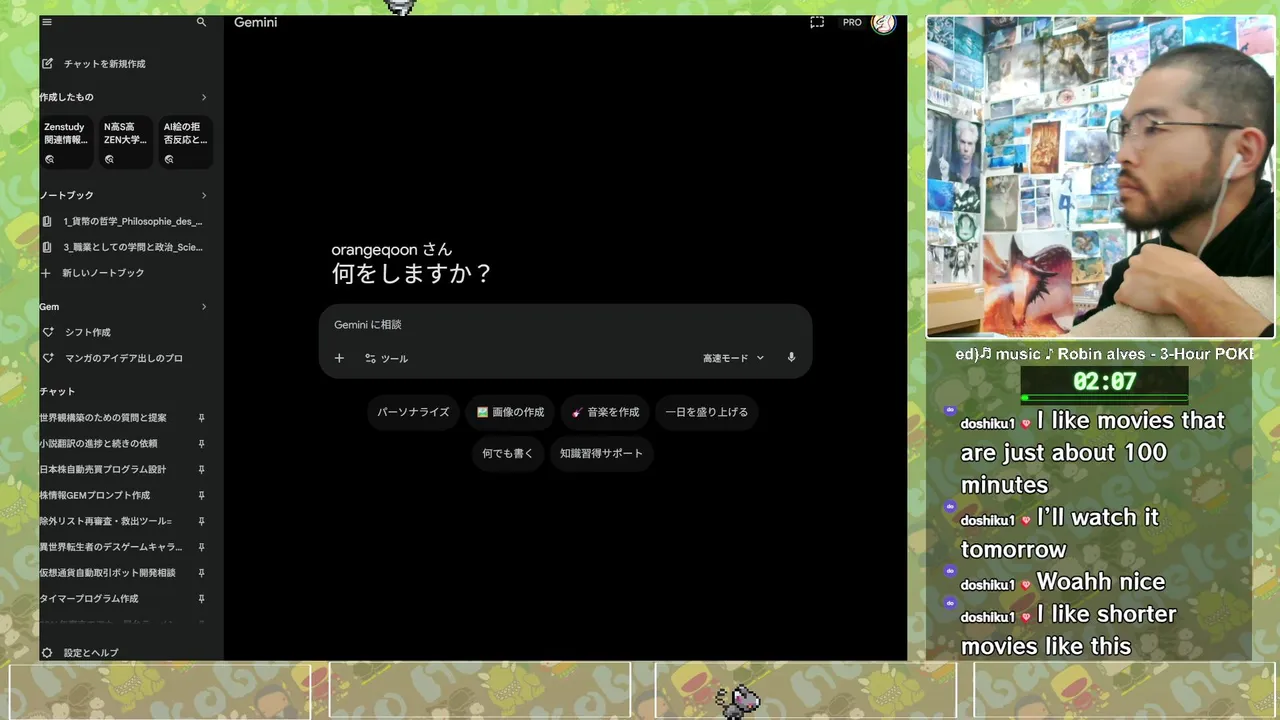Toggle pin on 小説翻訳の進捗 chat
Screen dimensions: 1280x720
201,444
